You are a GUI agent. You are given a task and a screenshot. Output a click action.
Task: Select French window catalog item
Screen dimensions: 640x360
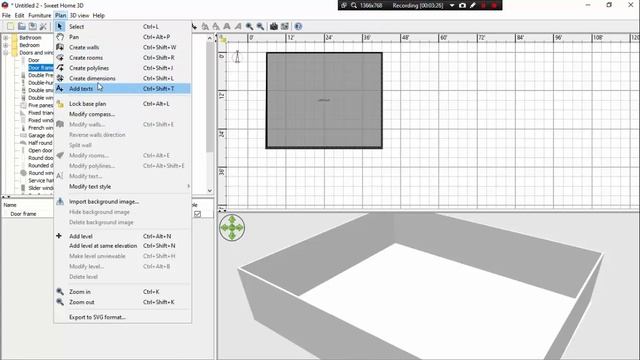tap(41, 128)
